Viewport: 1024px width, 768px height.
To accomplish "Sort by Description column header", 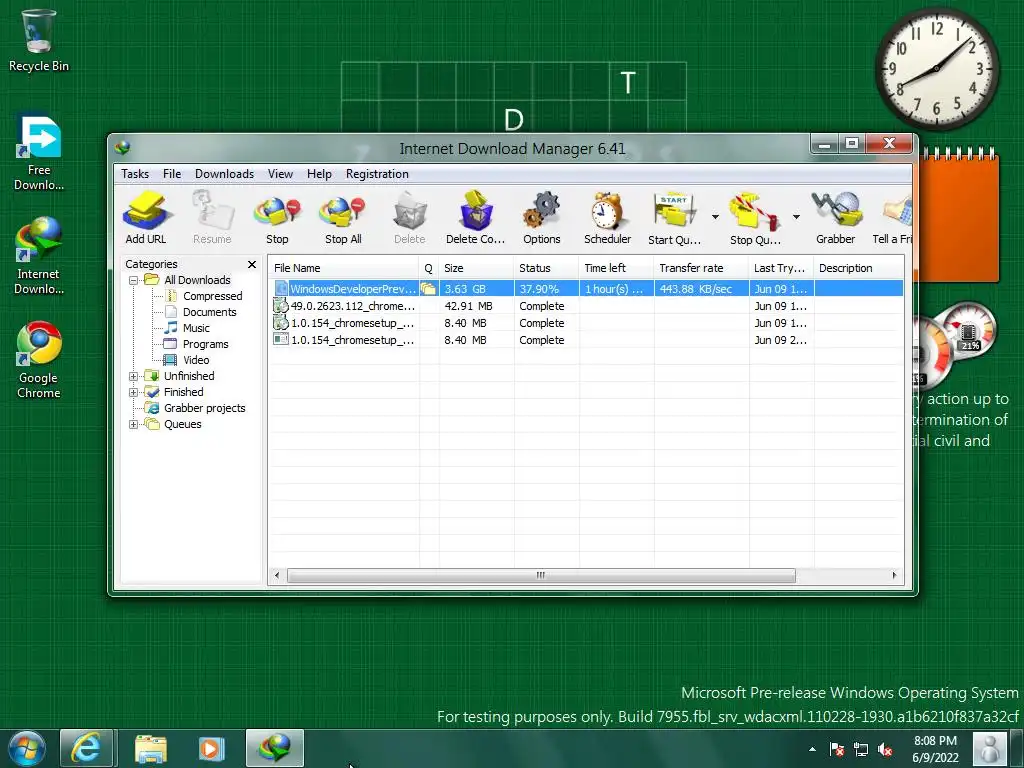I will 859,268.
